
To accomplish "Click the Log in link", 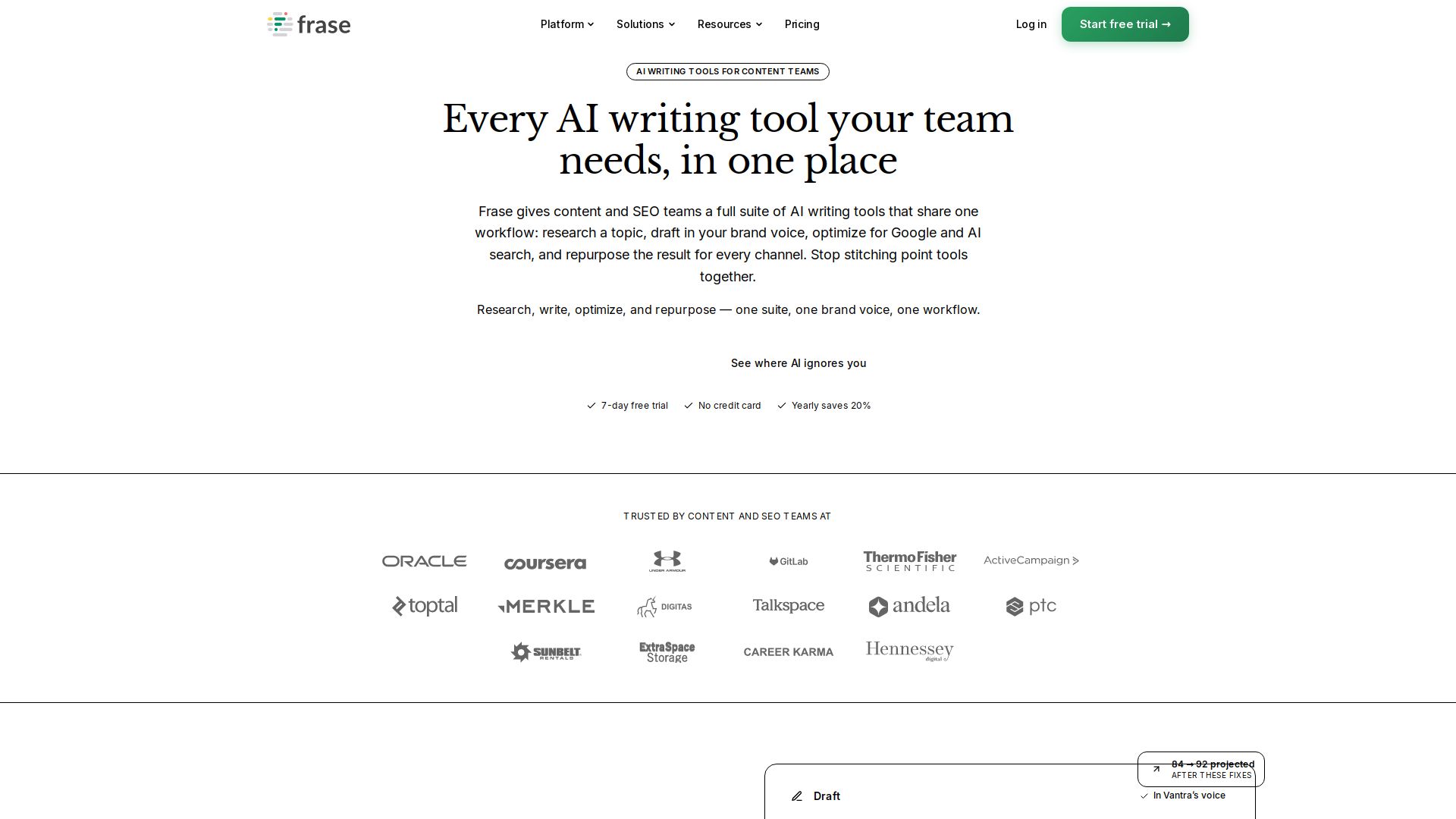I will pos(1031,24).
